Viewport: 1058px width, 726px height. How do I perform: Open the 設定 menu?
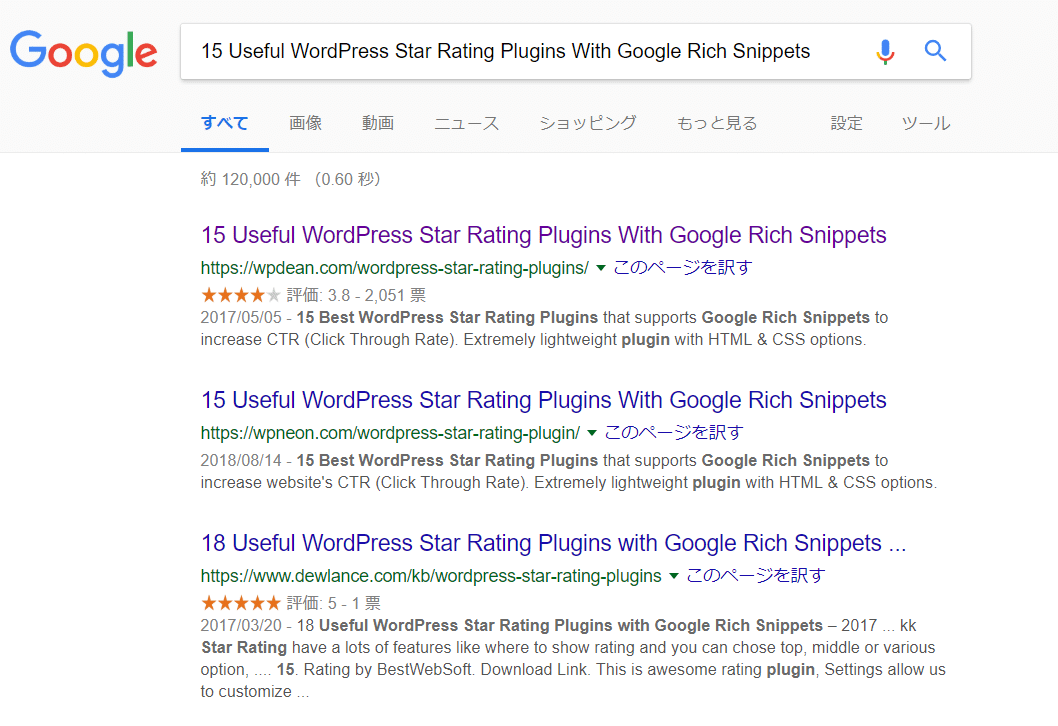846,124
